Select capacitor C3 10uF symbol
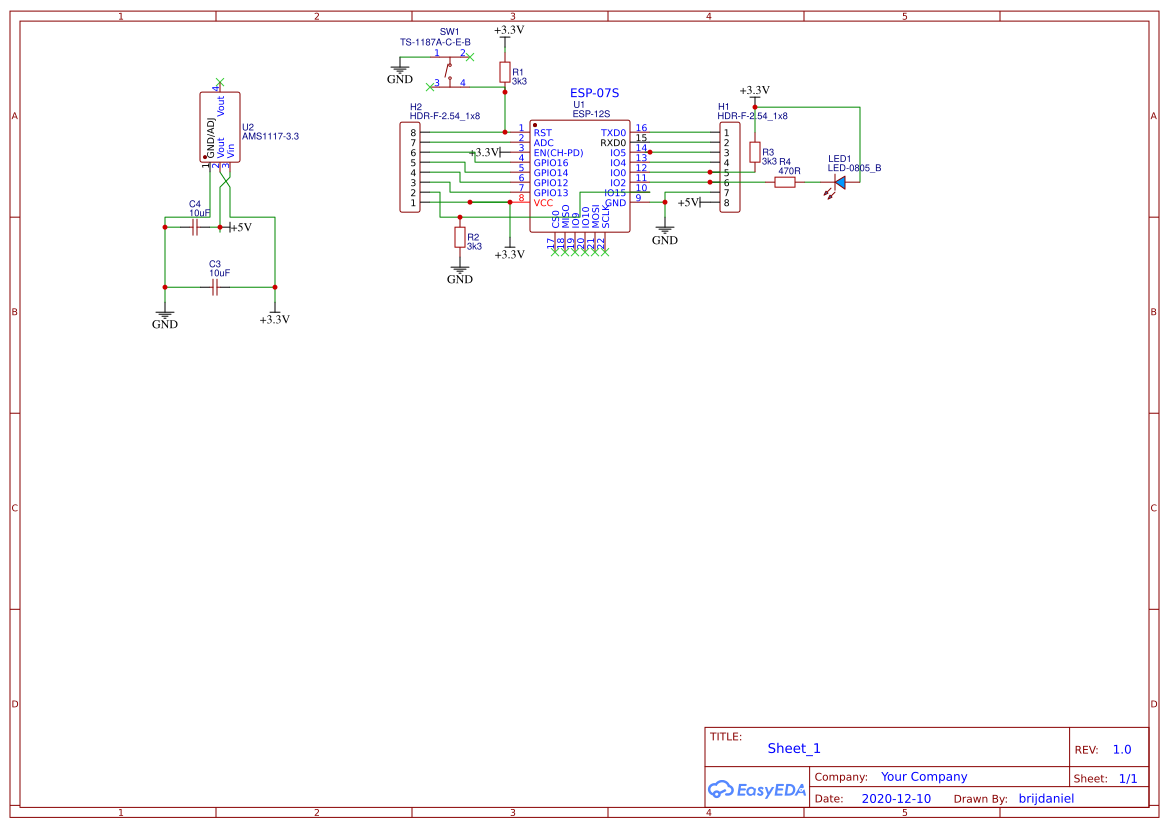Screen dimensions: 1169x828 pos(214,287)
